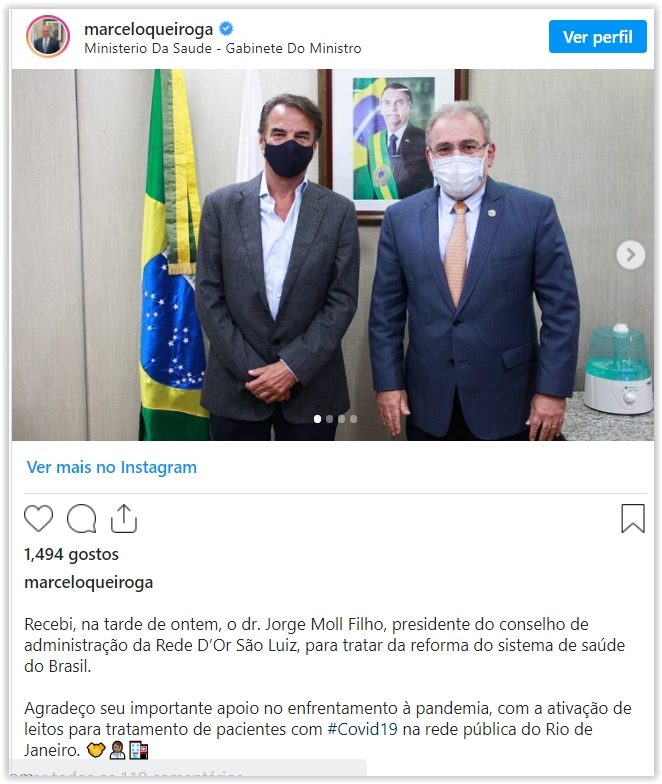Image resolution: width=662 pixels, height=784 pixels.
Task: Click the Ver perfil button
Action: click(598, 36)
